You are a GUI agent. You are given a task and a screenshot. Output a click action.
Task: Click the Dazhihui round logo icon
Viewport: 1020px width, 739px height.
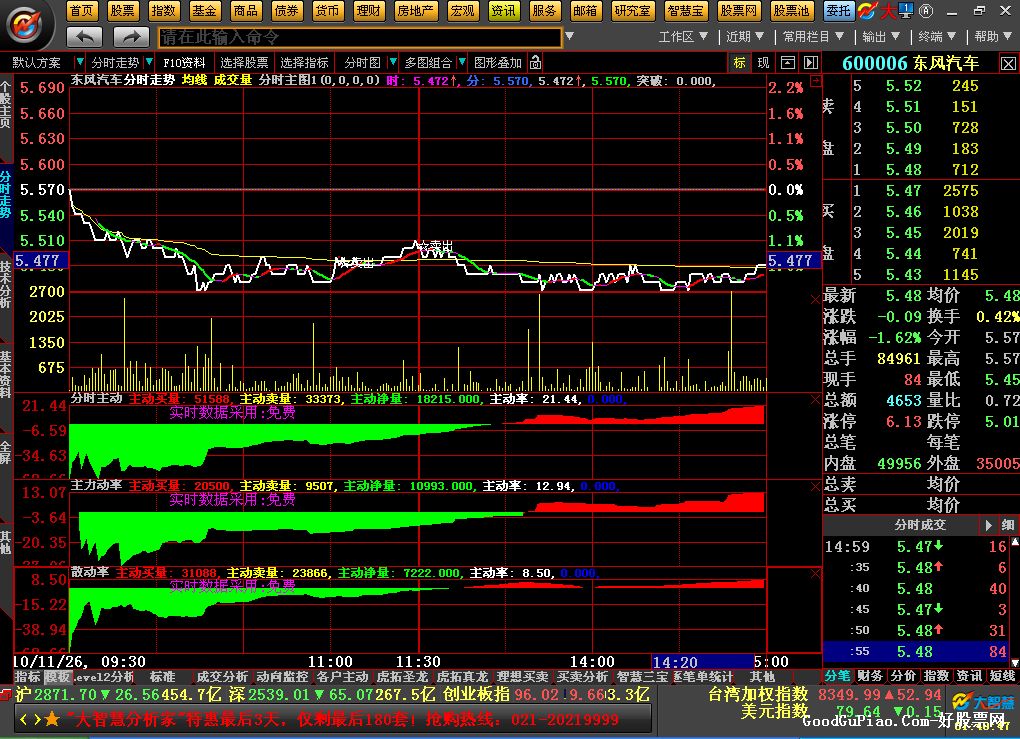pos(25,25)
